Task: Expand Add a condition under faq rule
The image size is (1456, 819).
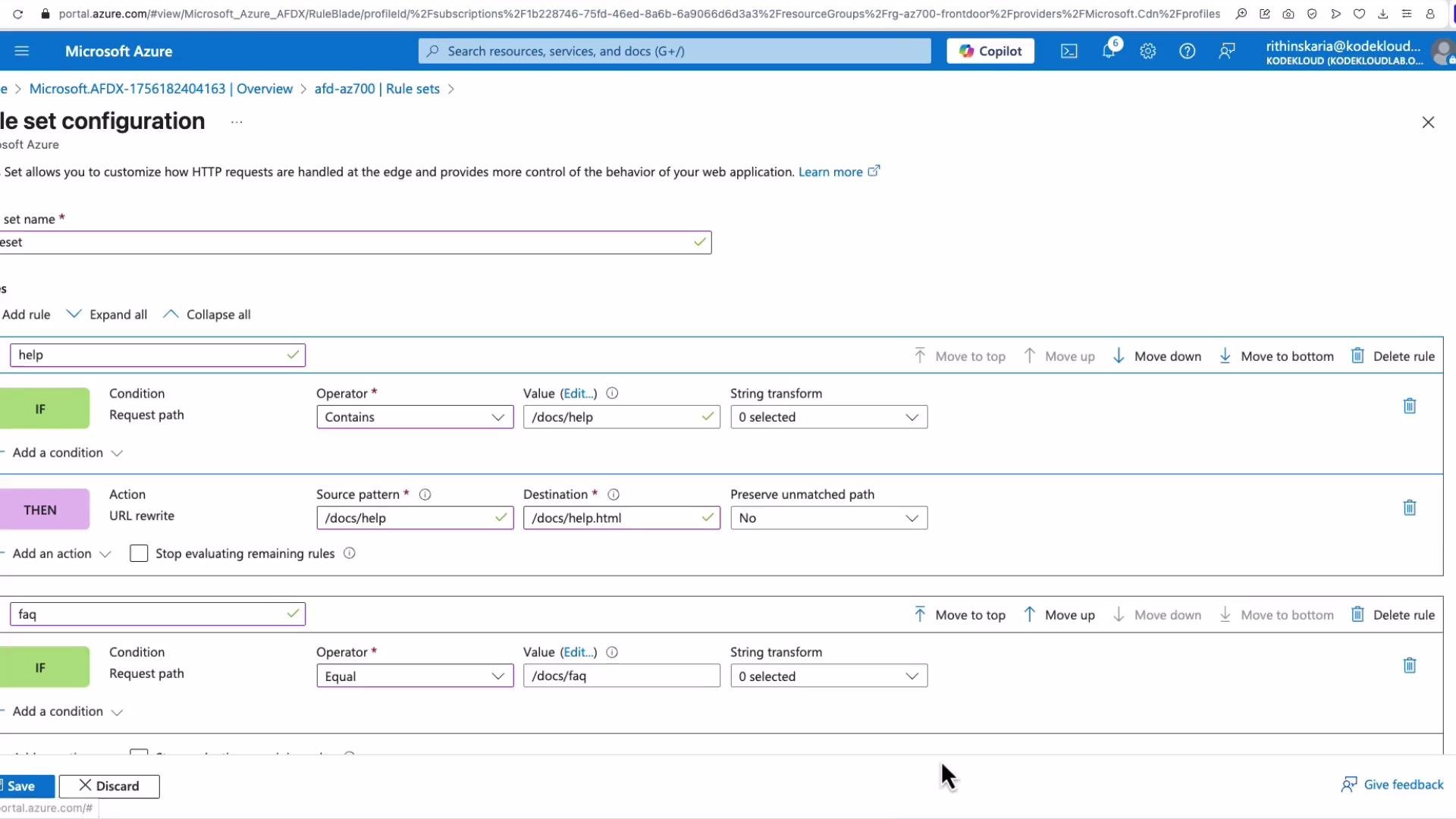Action: [61, 711]
